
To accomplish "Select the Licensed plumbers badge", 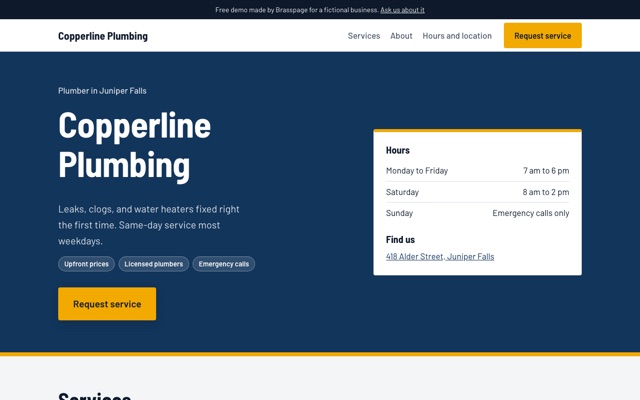I will 153,264.
